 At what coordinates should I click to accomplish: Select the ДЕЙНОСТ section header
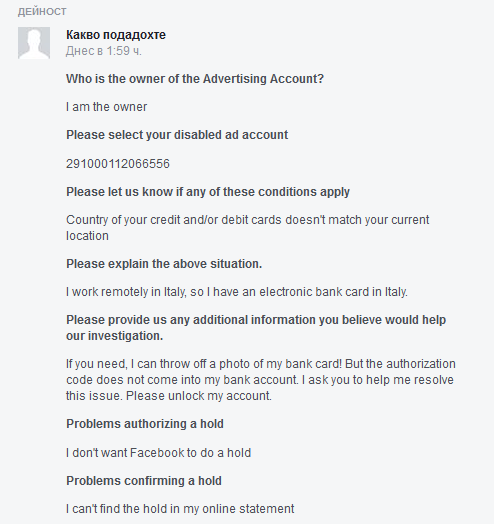(x=42, y=12)
